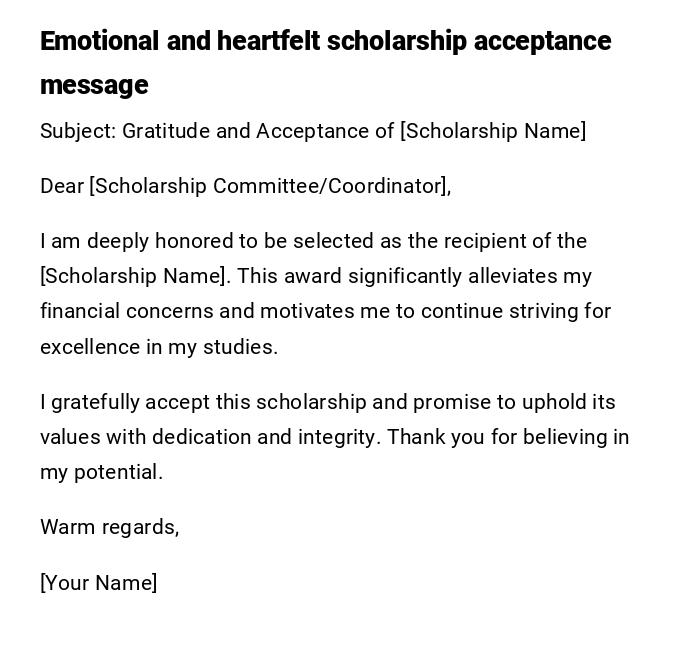Click 'Thank you for believing in' text

point(508,437)
